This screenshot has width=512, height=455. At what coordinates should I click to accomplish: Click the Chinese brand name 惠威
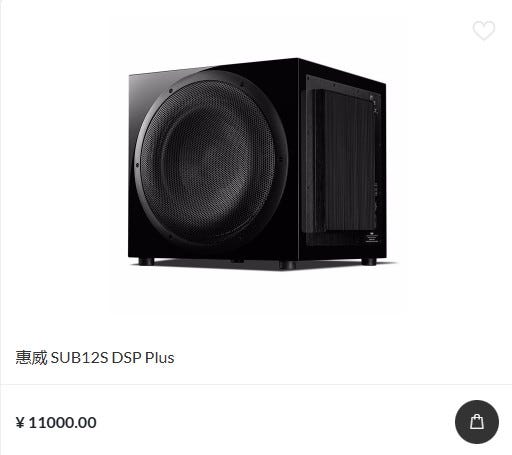31,358
